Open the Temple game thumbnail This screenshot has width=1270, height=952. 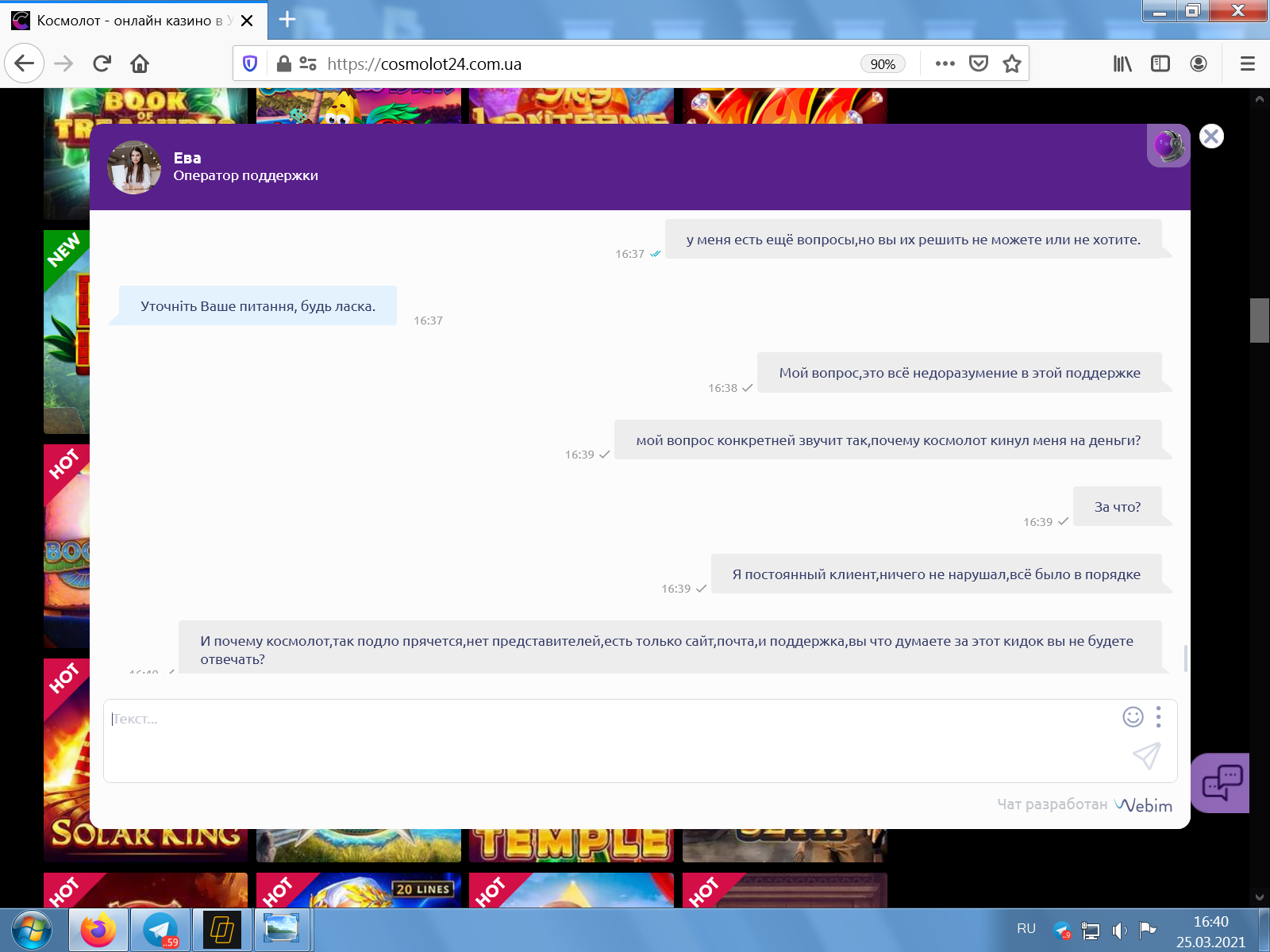click(x=571, y=845)
